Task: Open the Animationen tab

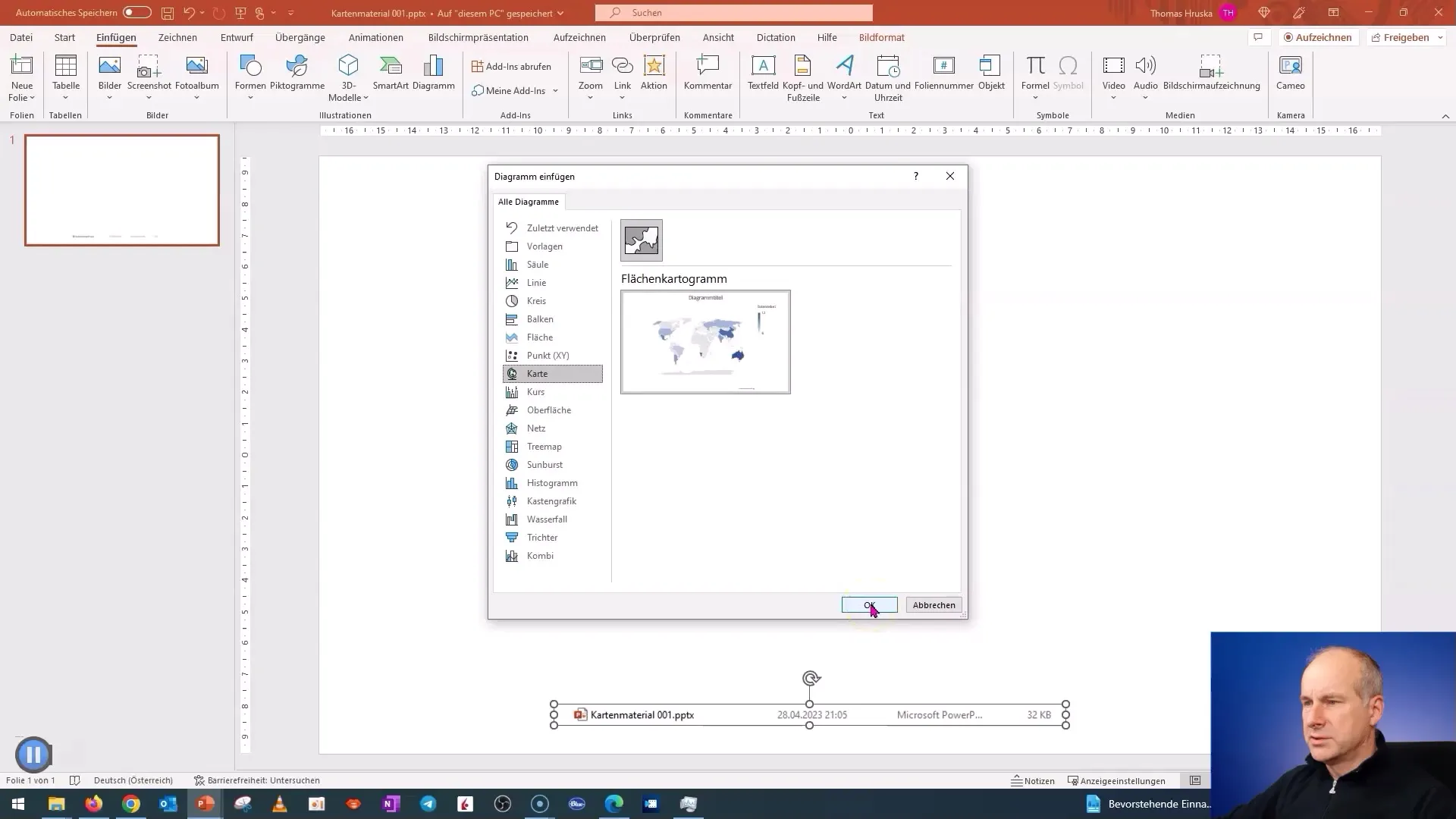Action: click(x=376, y=37)
